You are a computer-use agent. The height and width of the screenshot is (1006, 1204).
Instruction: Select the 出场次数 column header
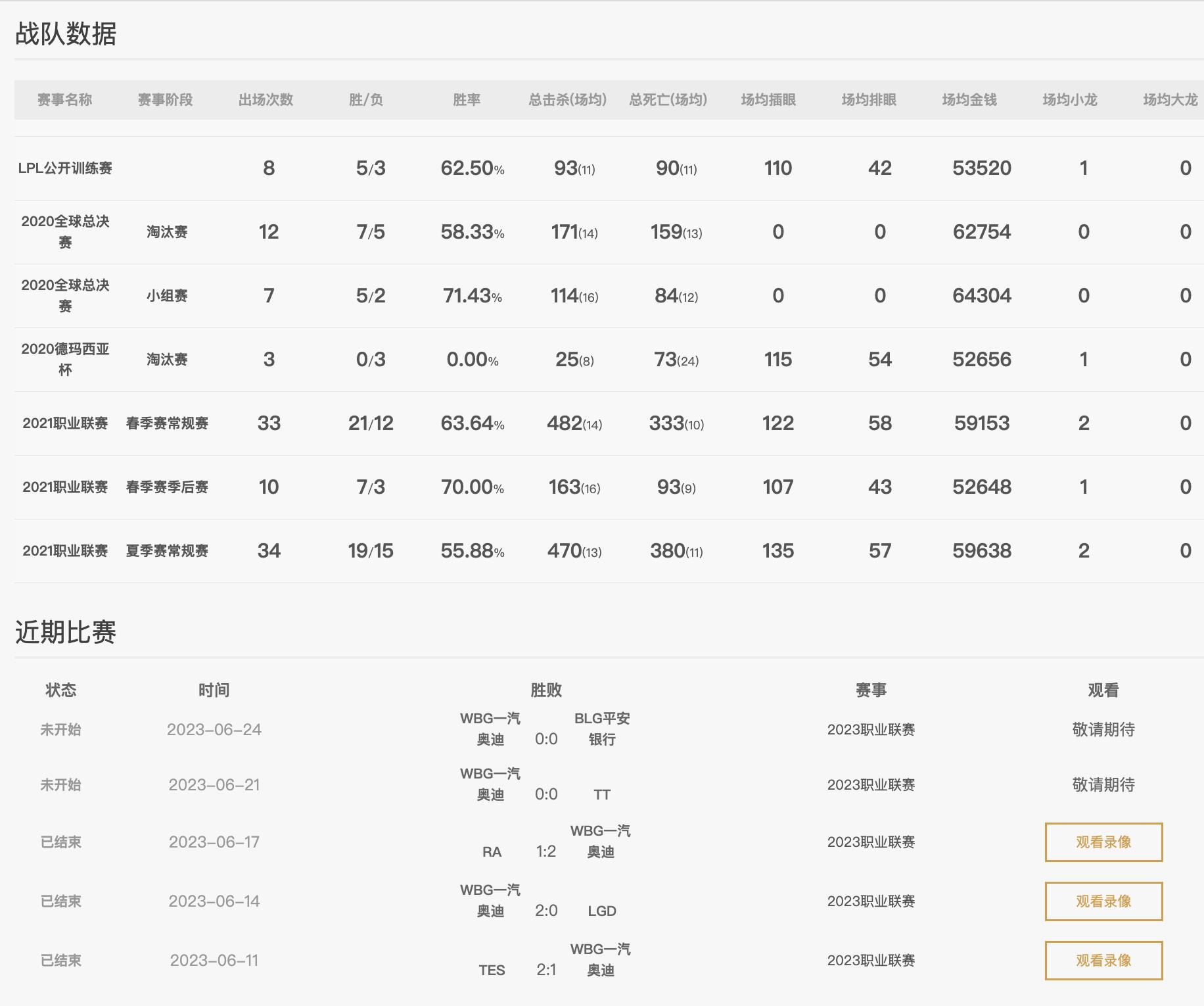click(266, 100)
